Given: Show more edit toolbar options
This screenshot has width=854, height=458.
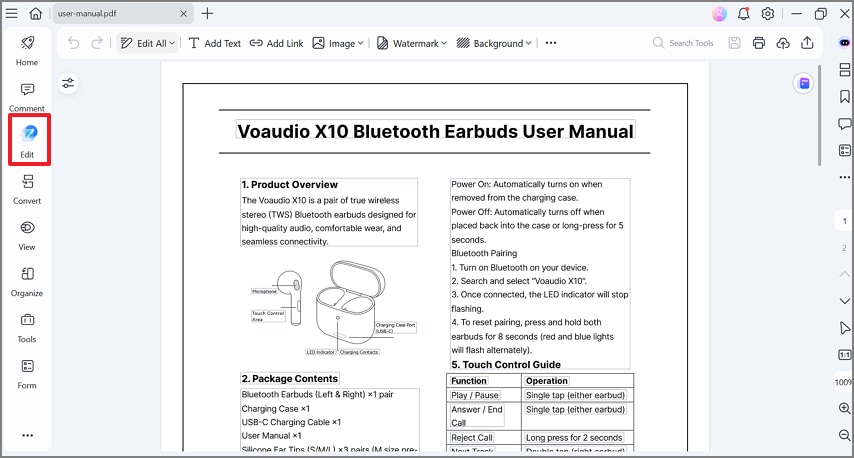Looking at the screenshot, I should [x=551, y=43].
